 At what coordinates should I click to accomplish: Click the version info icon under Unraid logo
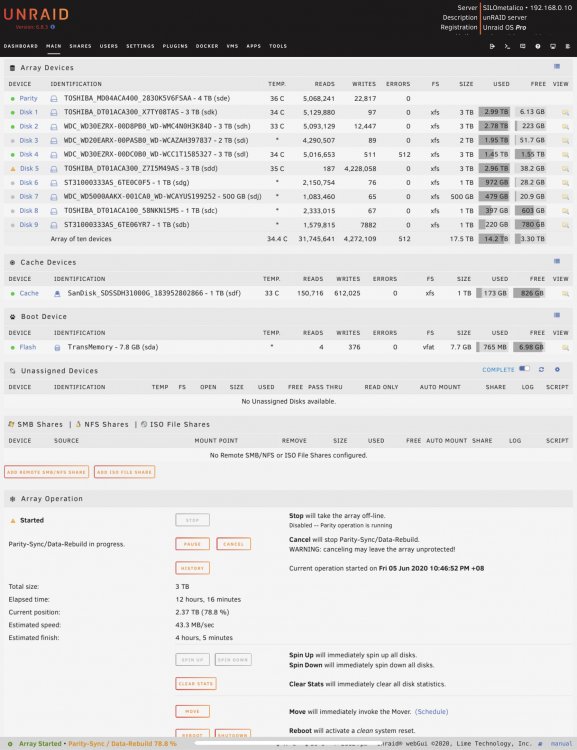[x=53, y=27]
